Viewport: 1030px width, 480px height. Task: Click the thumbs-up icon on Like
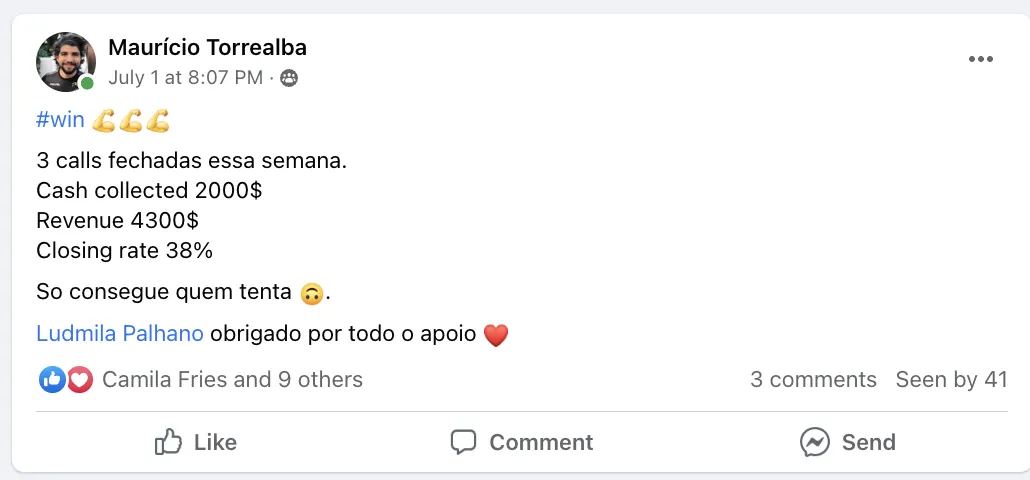tap(168, 442)
